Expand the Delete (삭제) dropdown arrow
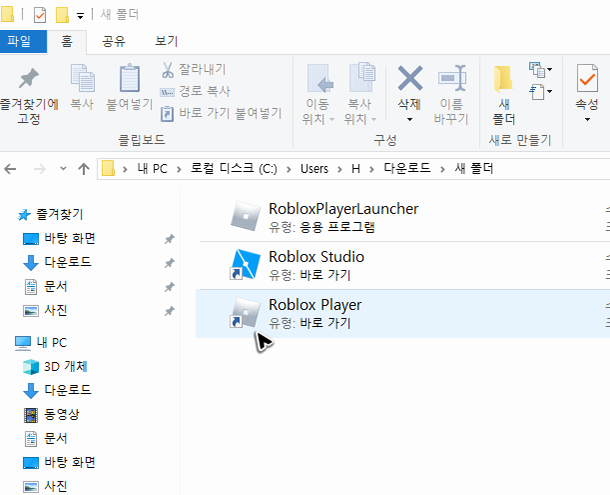Screen dimensions: 610x495 pos(410,119)
